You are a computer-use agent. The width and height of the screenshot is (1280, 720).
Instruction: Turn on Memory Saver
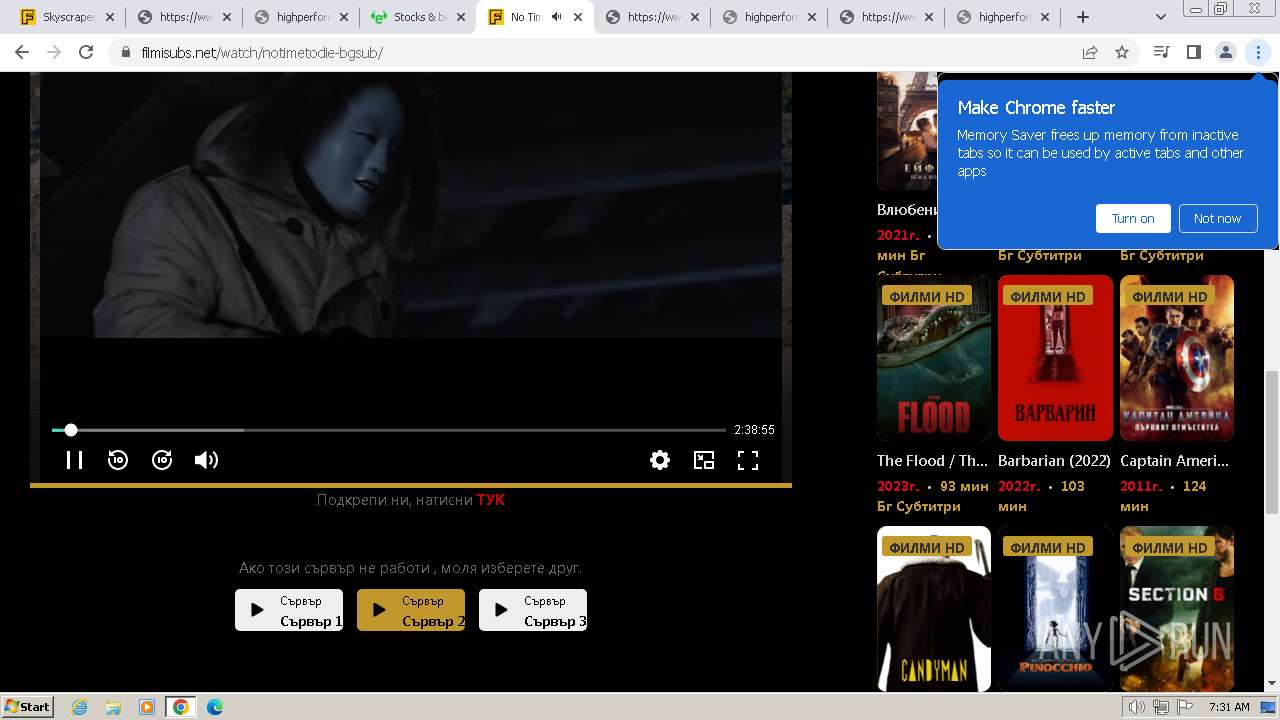[1133, 218]
